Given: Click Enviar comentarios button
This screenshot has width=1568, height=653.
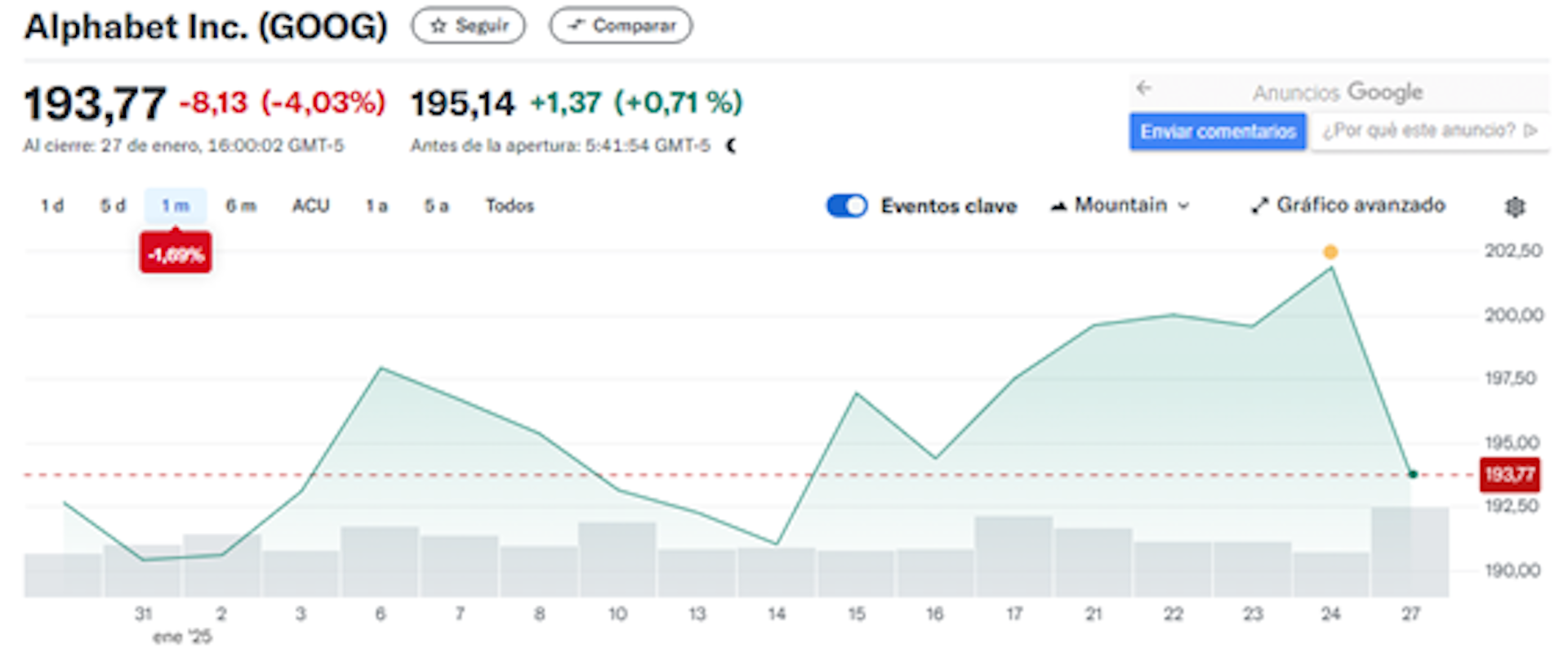Looking at the screenshot, I should click(1218, 132).
